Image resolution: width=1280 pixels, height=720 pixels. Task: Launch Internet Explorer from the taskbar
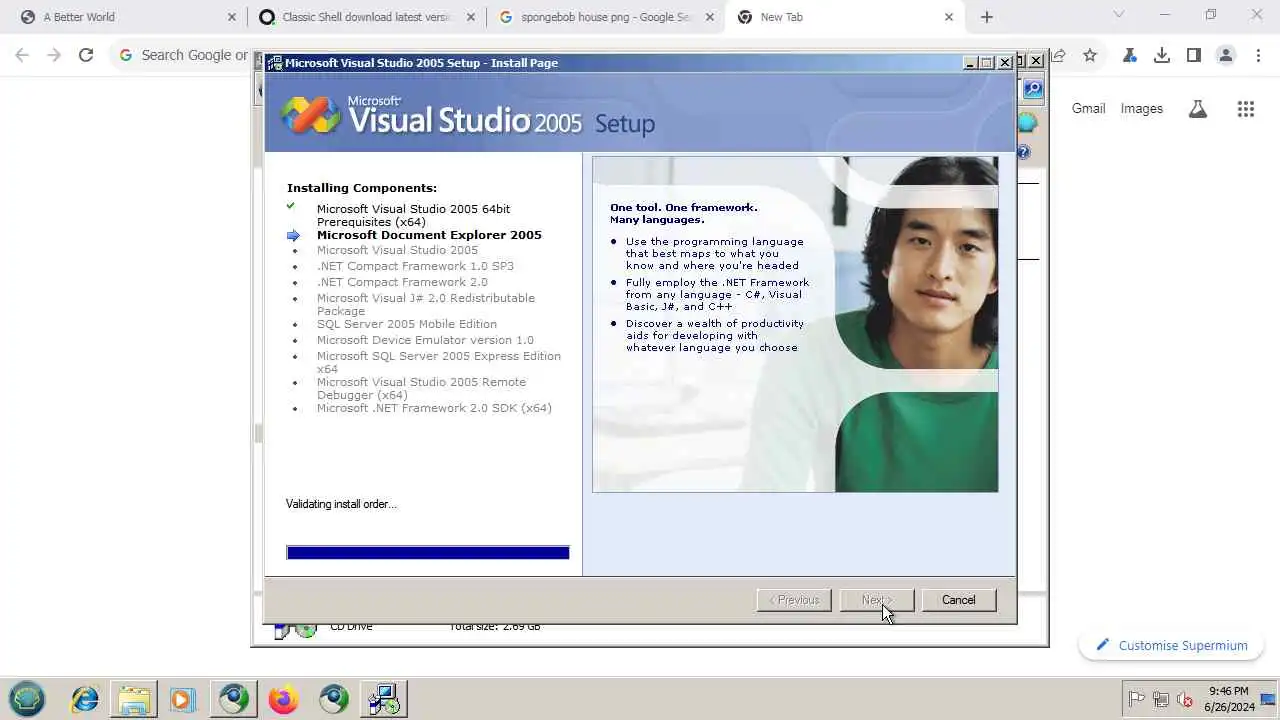tap(85, 699)
